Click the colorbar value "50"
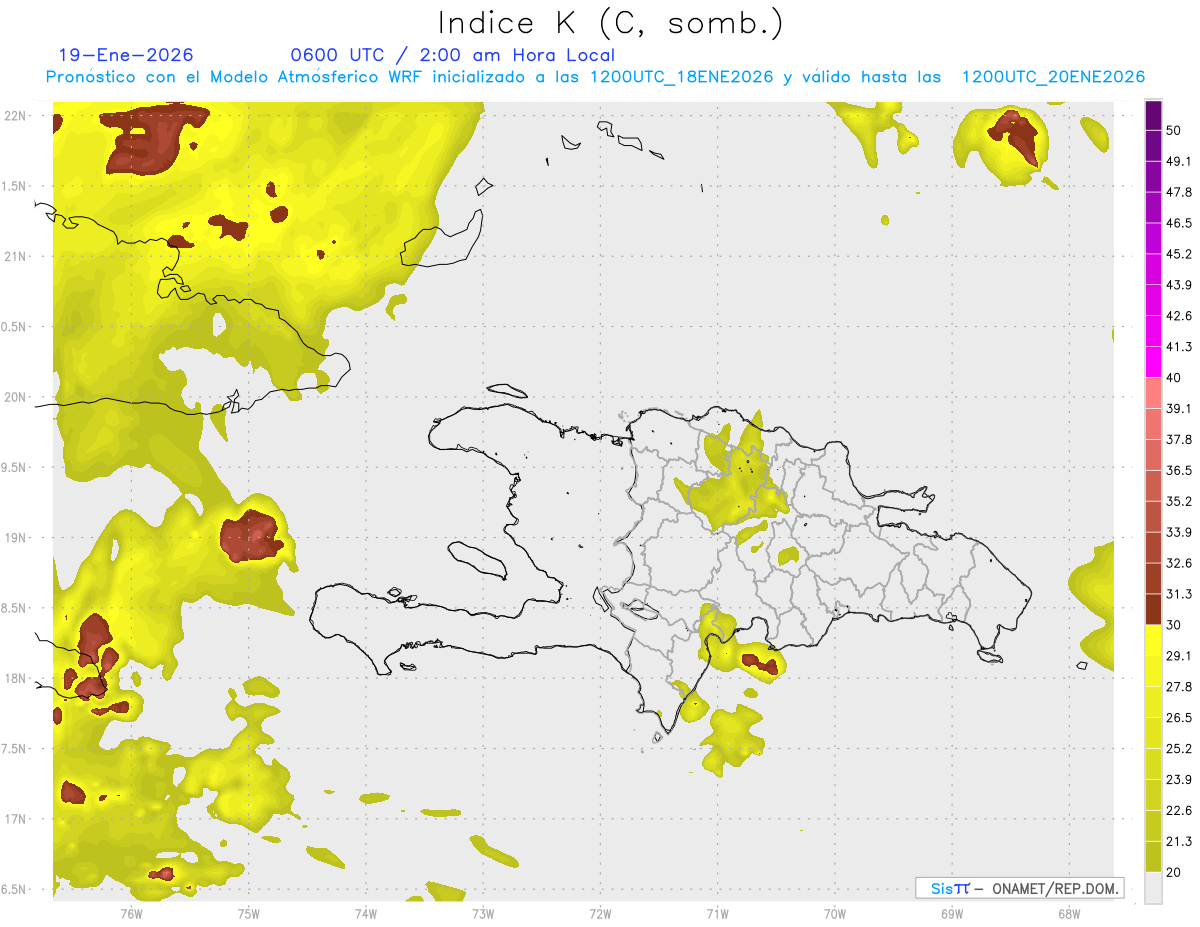 pos(1174,130)
